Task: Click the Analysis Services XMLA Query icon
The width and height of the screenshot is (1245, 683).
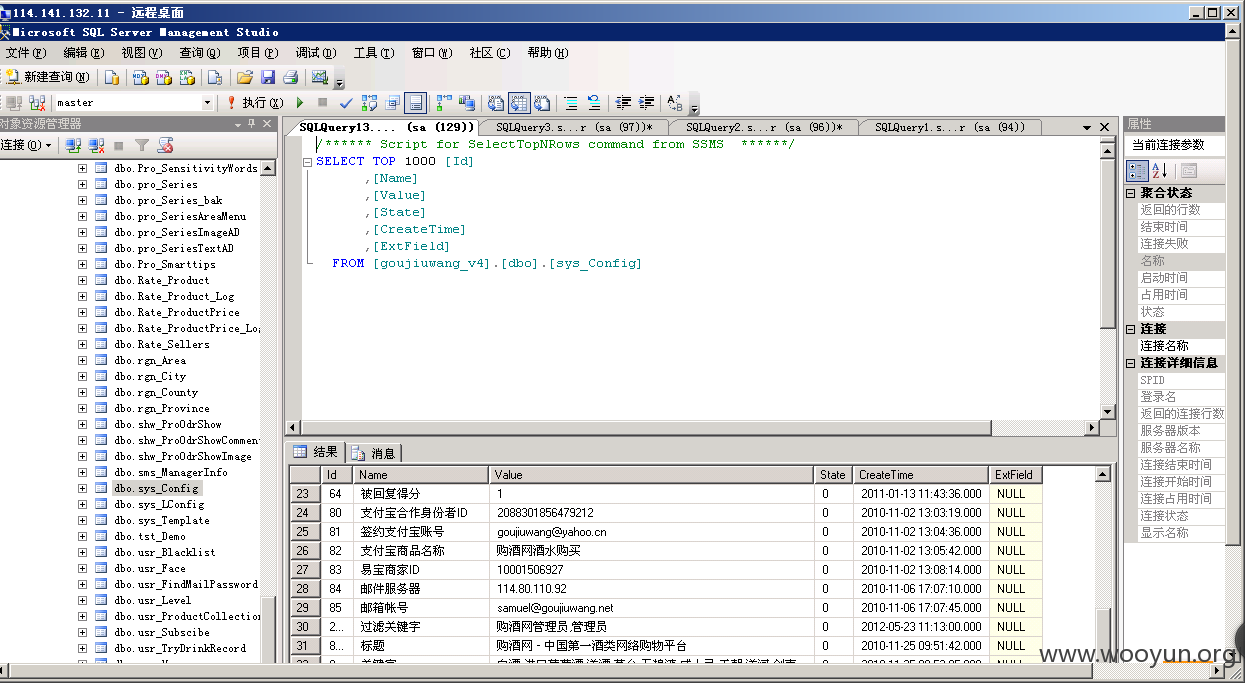Action: pos(188,77)
